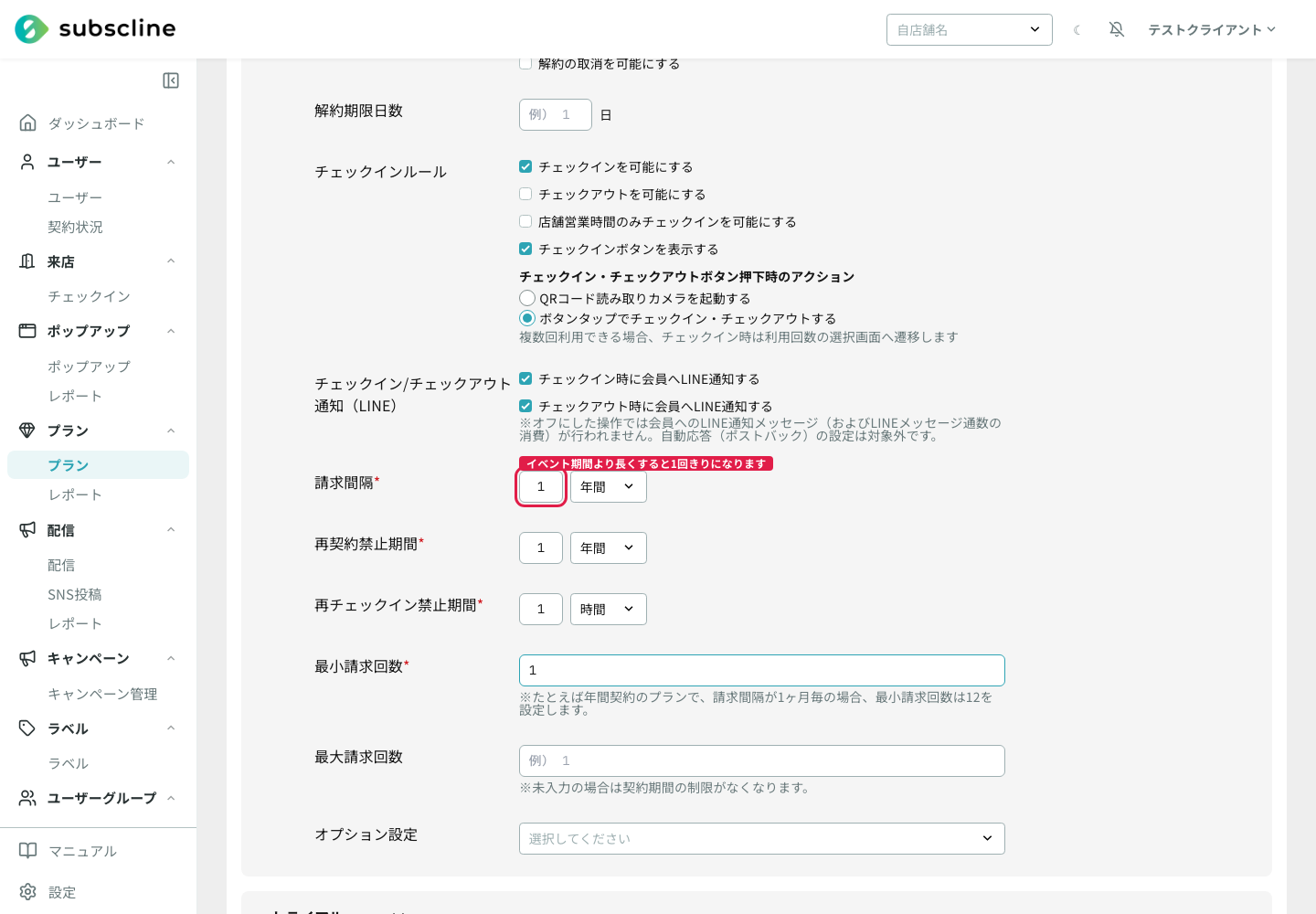Open 設定 at the sidebar bottom

pos(62,892)
